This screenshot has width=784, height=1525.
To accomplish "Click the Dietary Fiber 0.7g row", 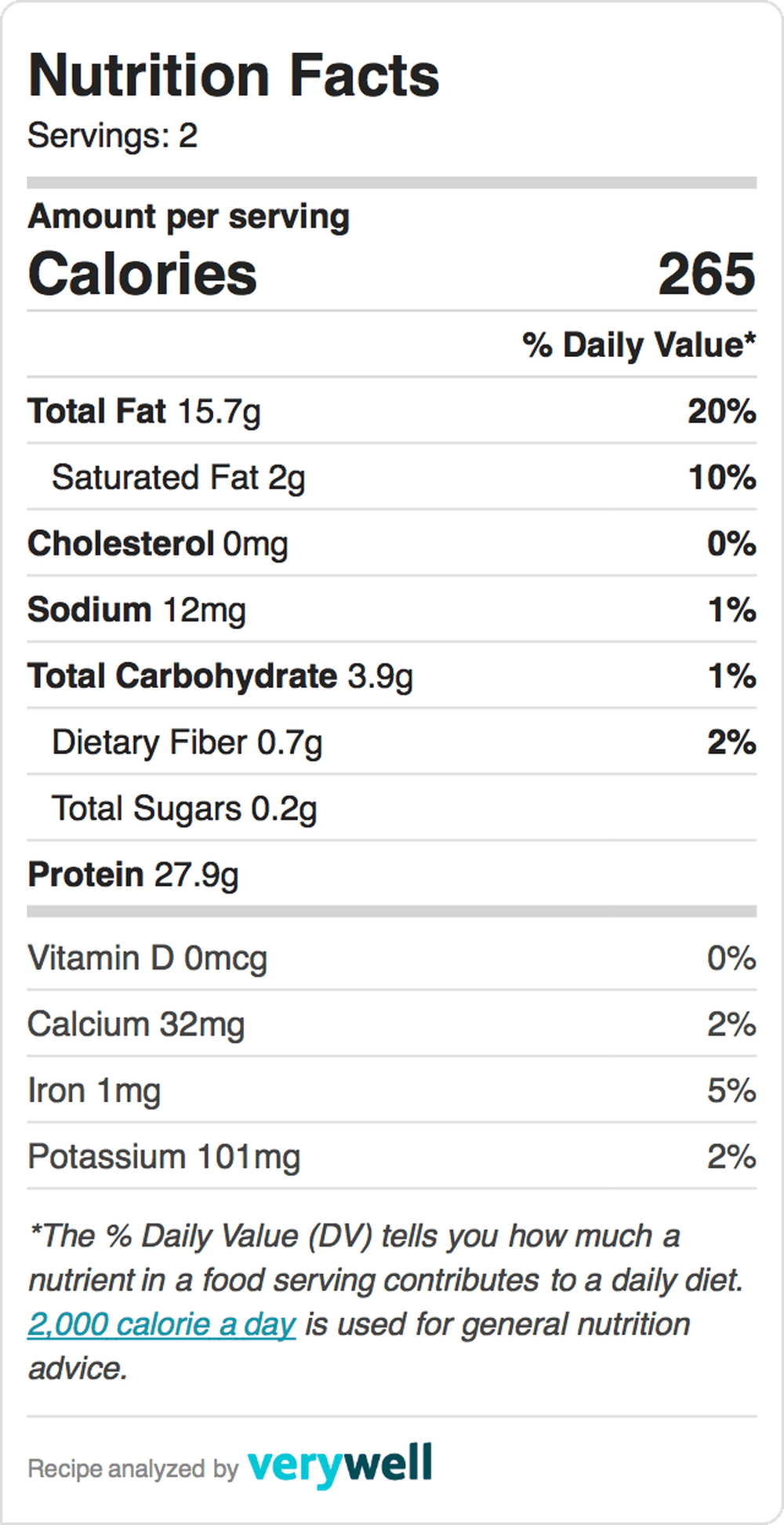I will [392, 741].
